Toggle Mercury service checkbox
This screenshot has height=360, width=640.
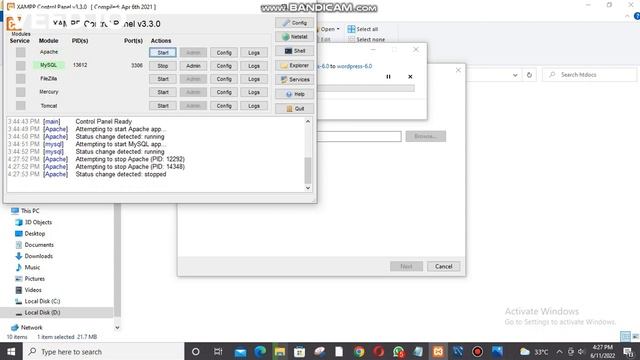pyautogui.click(x=20, y=92)
